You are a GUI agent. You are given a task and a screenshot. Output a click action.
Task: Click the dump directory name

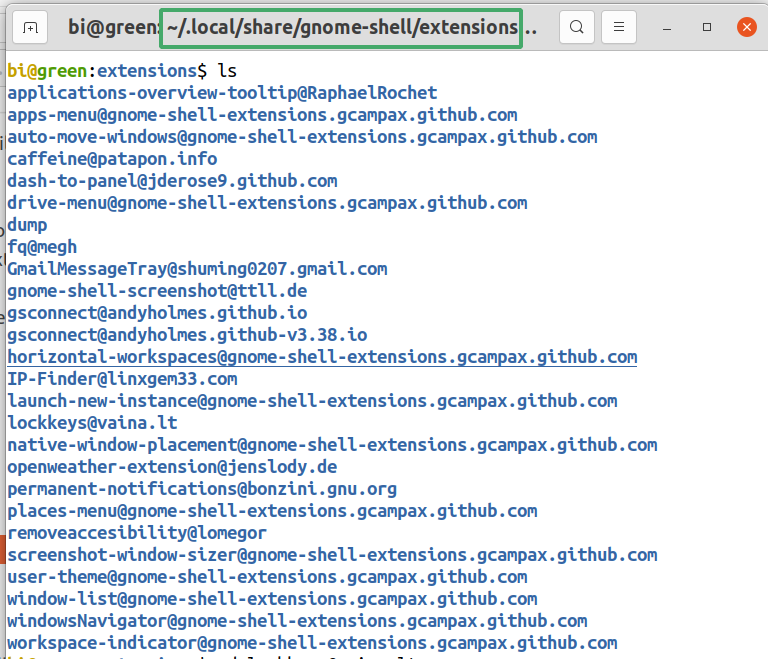coord(27,225)
